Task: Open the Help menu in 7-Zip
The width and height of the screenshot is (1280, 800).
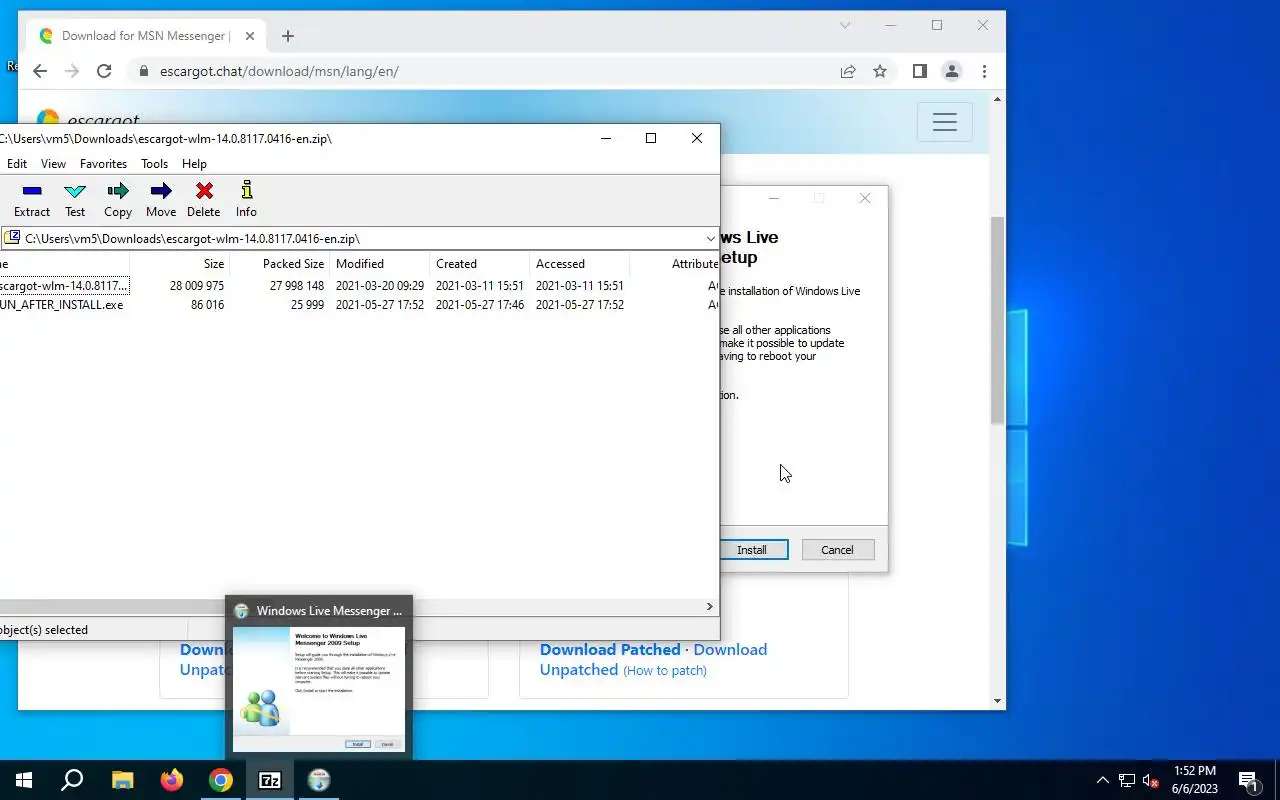Action: pos(194,164)
